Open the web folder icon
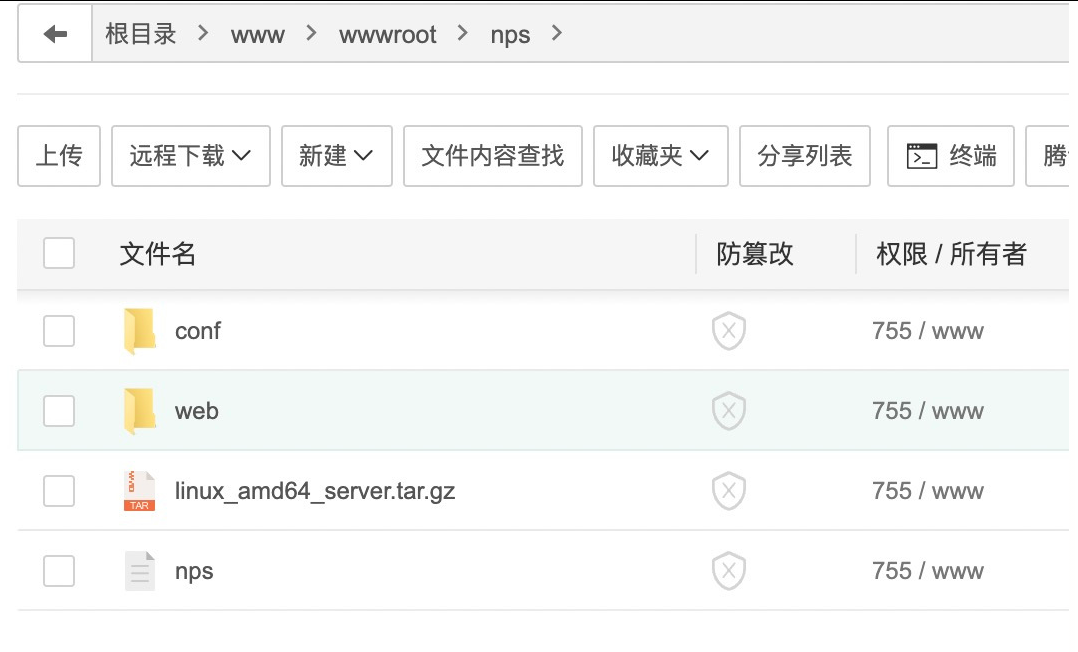This screenshot has width=1078, height=652. tap(140, 411)
